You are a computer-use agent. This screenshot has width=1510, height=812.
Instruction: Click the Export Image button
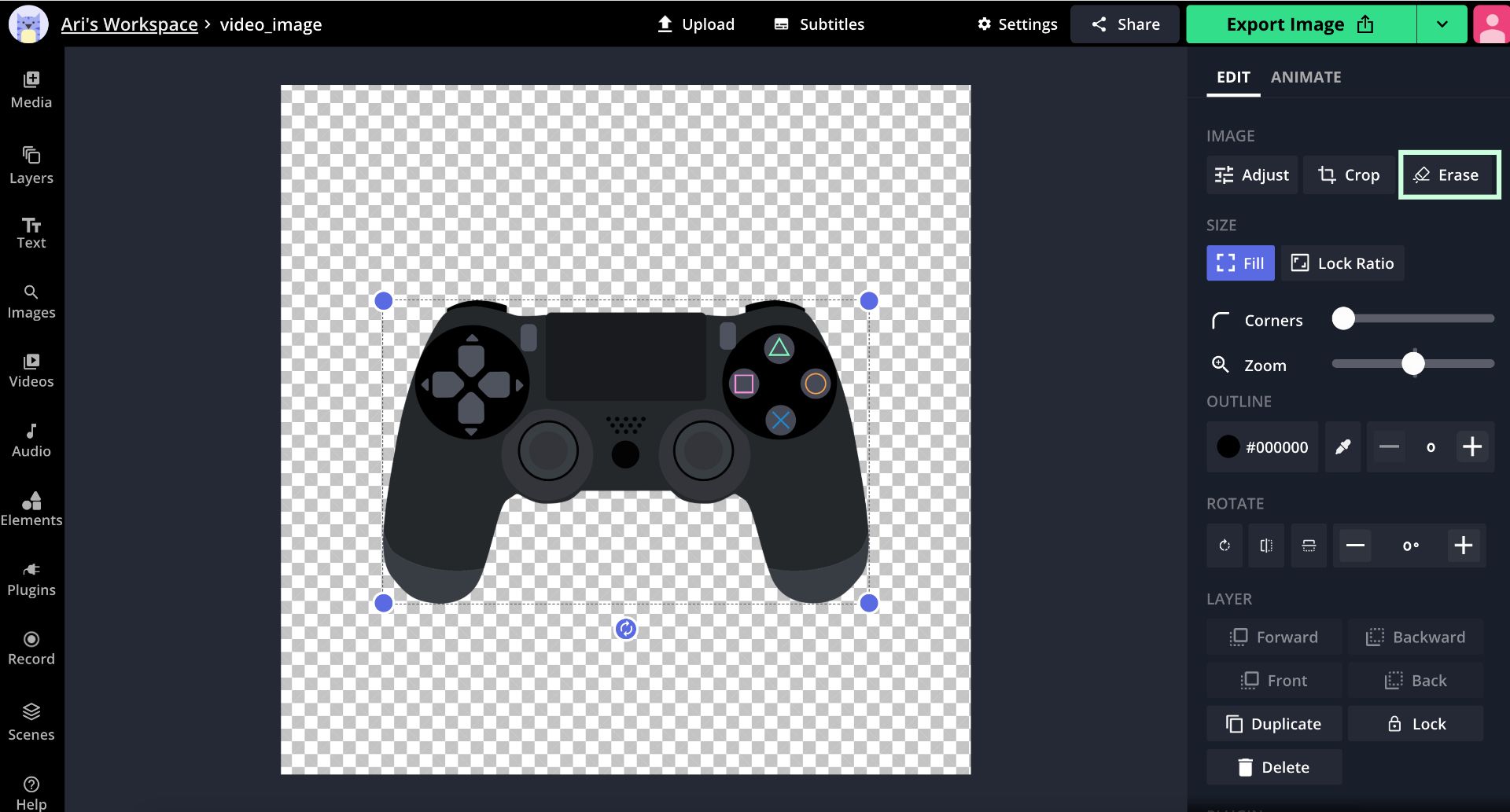click(x=1301, y=24)
